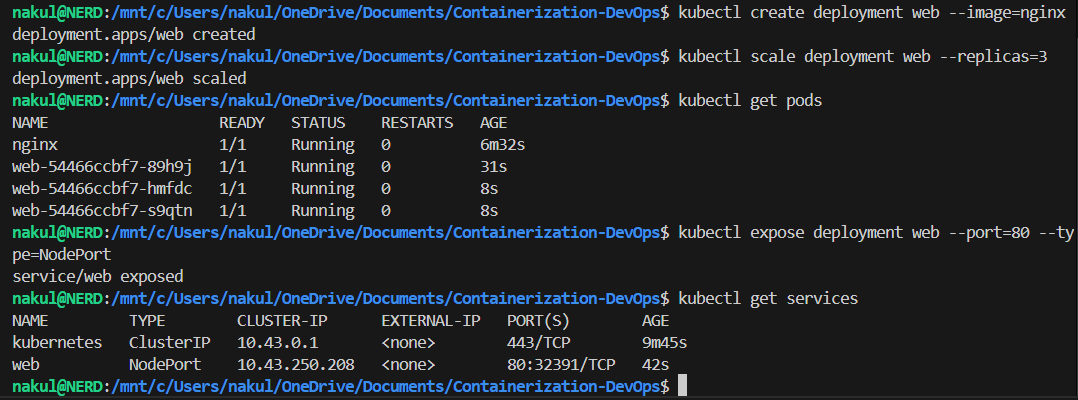
Task: Click the PORT(S) column header
Action: (538, 321)
